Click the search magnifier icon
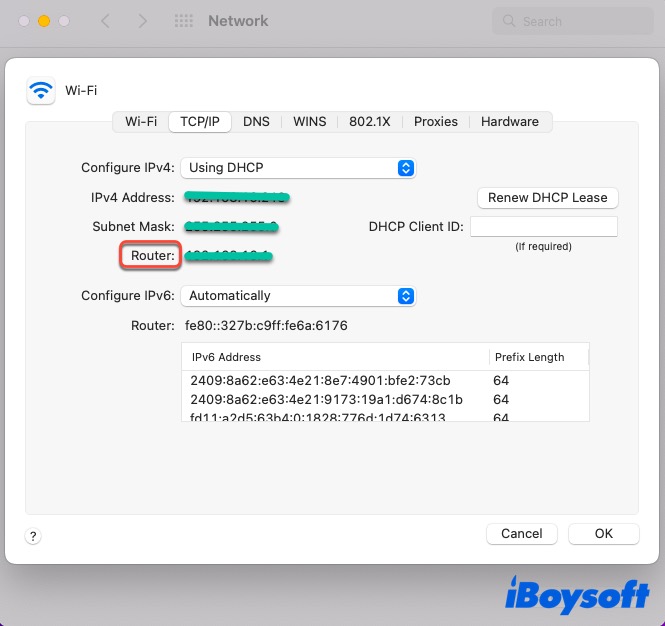The height and width of the screenshot is (626, 665). [x=509, y=21]
